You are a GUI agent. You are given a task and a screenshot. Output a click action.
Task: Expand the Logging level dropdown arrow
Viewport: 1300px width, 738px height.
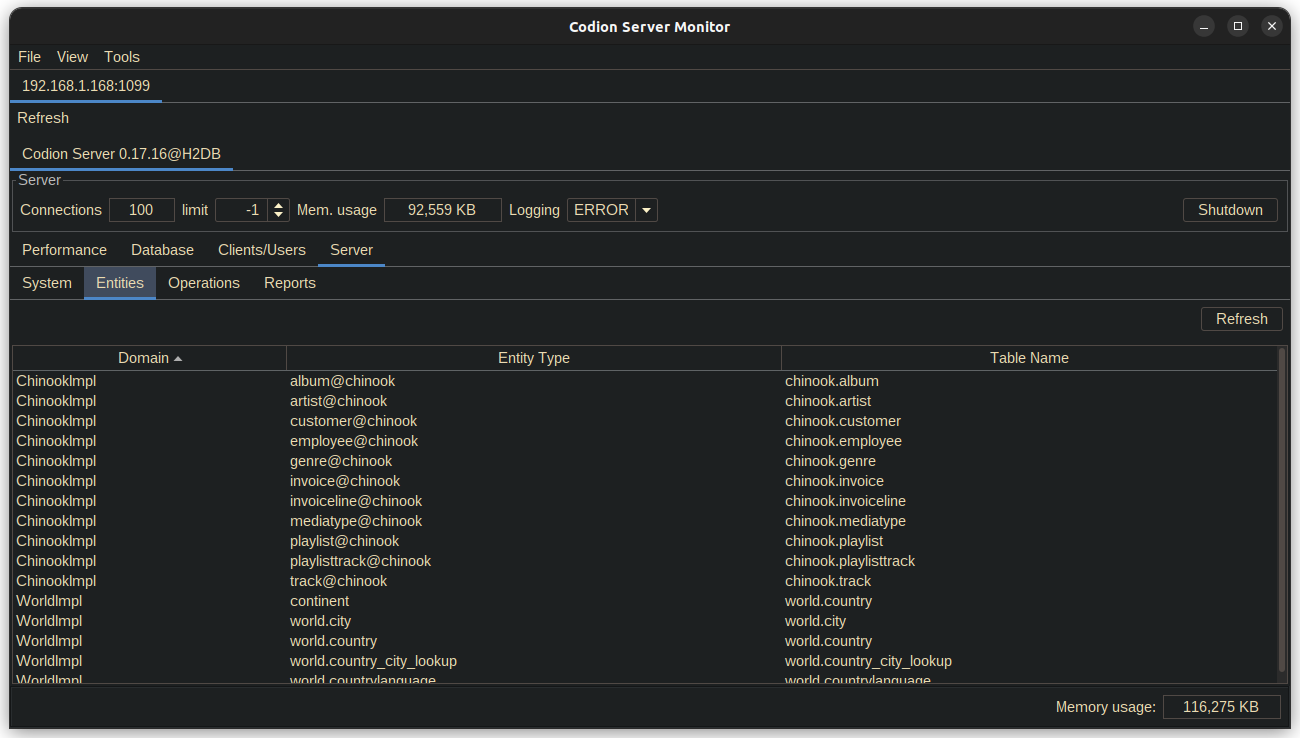[x=646, y=210]
